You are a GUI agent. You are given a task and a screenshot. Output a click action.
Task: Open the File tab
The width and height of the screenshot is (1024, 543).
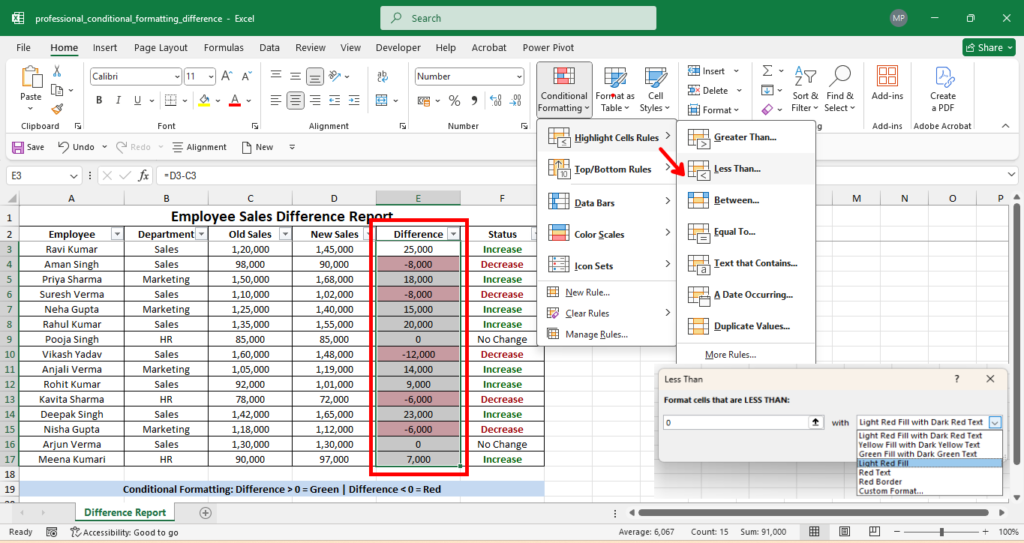[24, 47]
